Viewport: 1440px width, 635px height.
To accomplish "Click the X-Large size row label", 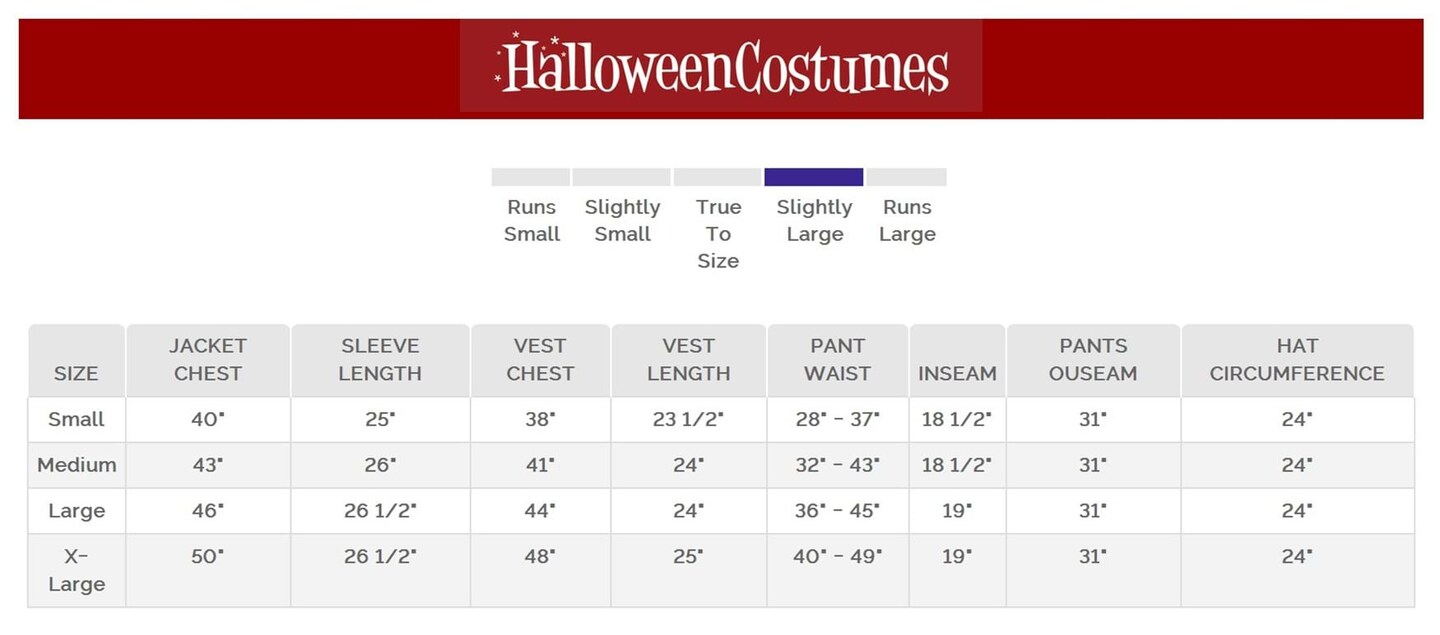I will (x=76, y=570).
